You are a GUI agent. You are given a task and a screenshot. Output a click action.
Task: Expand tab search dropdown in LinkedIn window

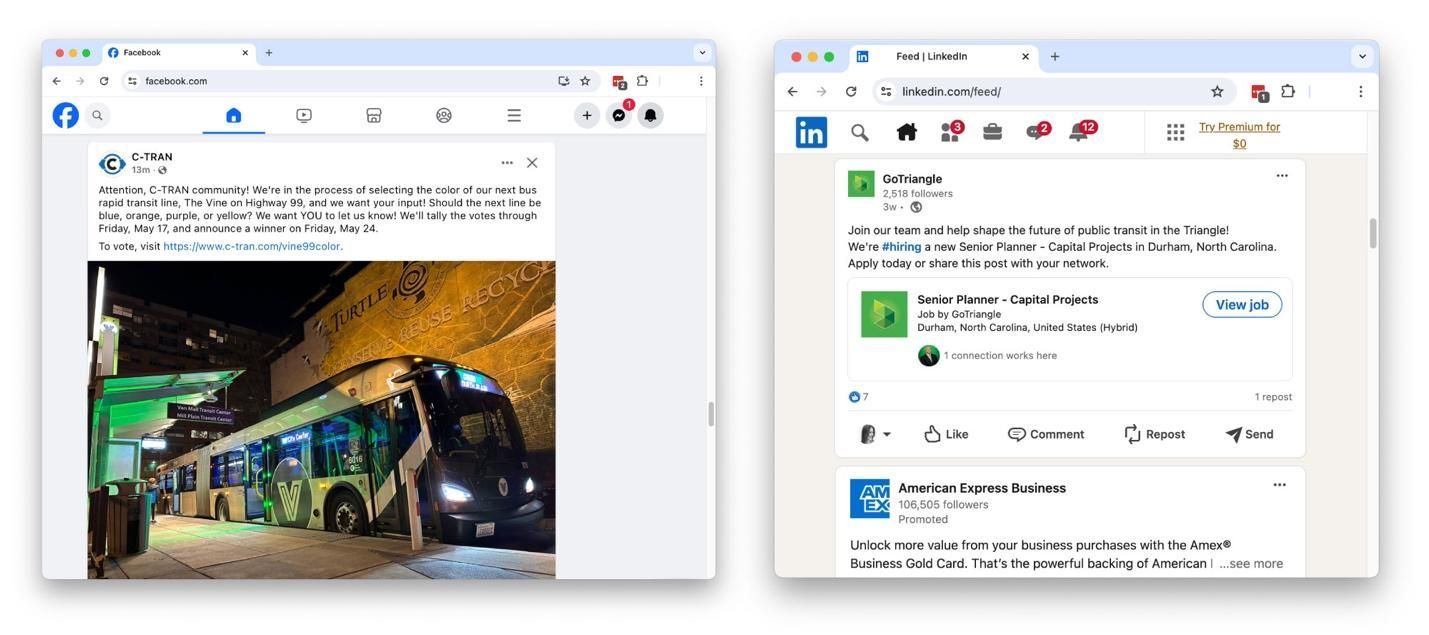[x=1362, y=57]
